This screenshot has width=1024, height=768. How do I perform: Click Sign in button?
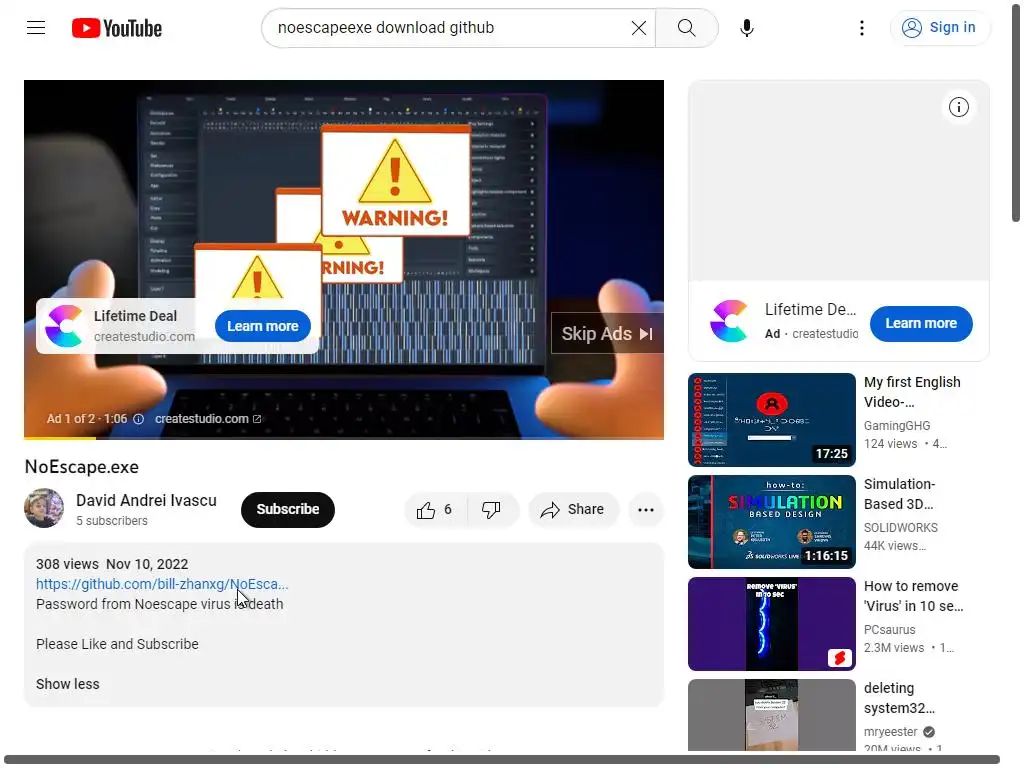tap(940, 27)
